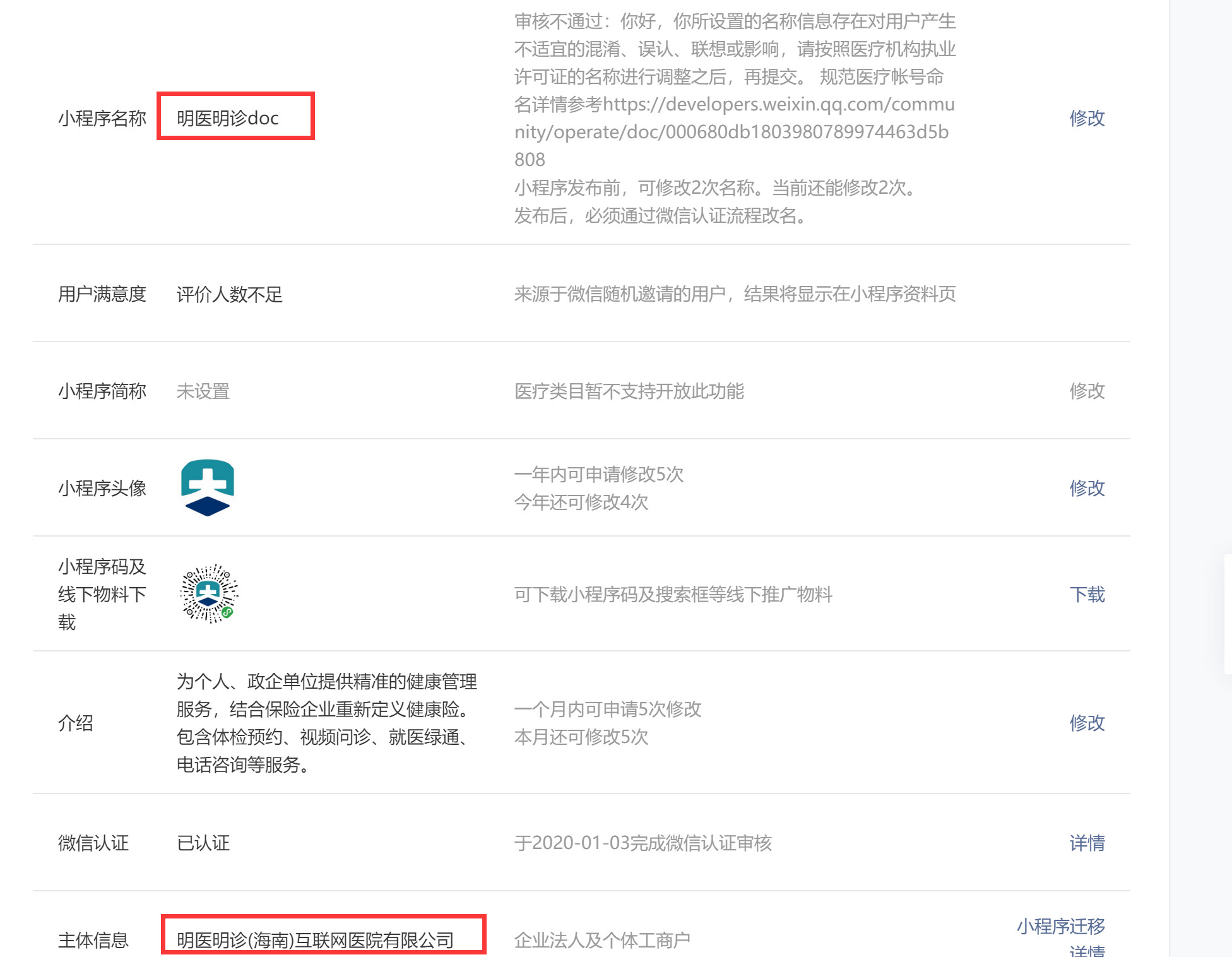Click the name 明医明诊doc
The height and width of the screenshot is (957, 1232).
click(x=228, y=118)
